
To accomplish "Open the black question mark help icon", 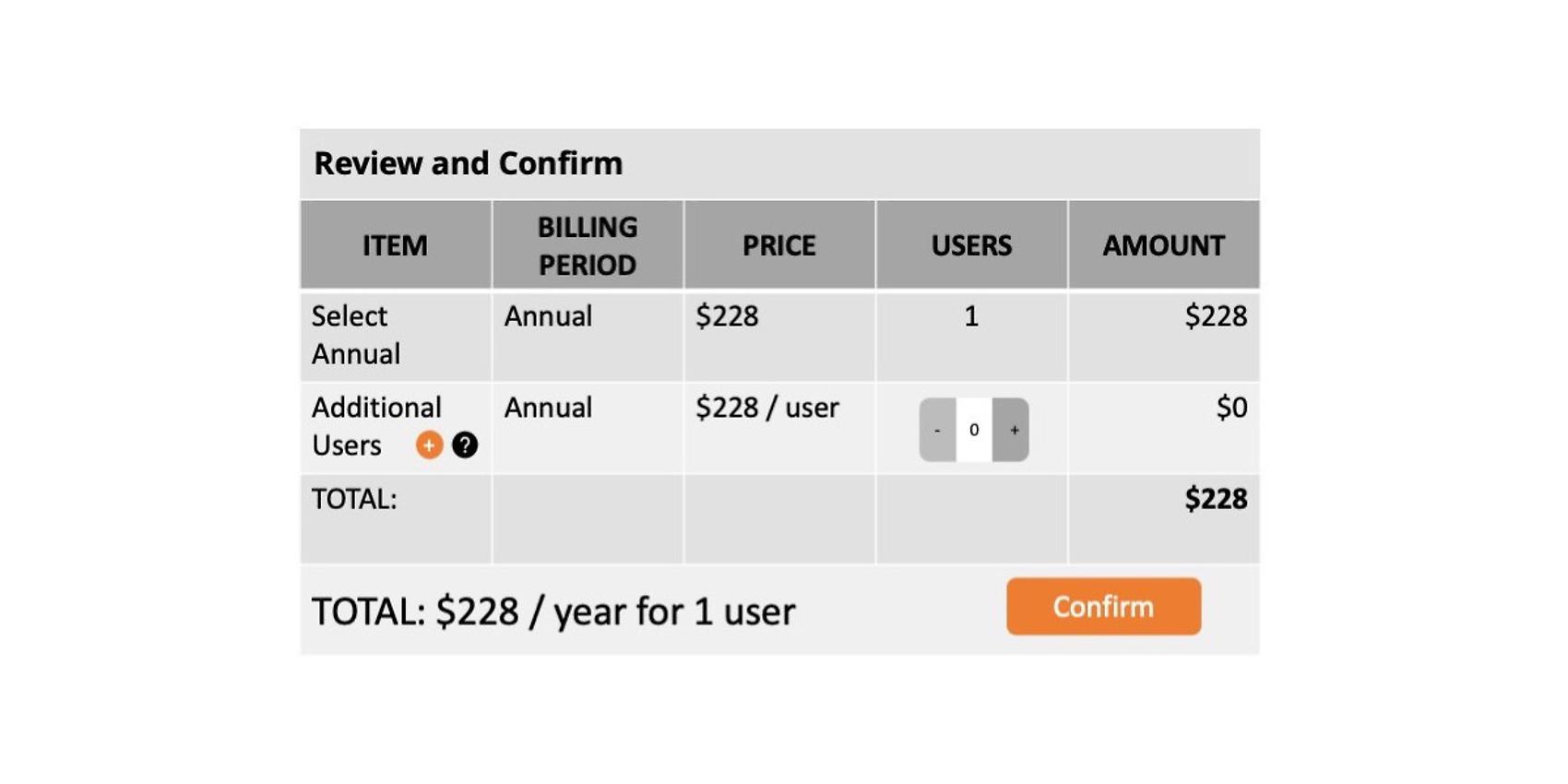I will point(465,445).
